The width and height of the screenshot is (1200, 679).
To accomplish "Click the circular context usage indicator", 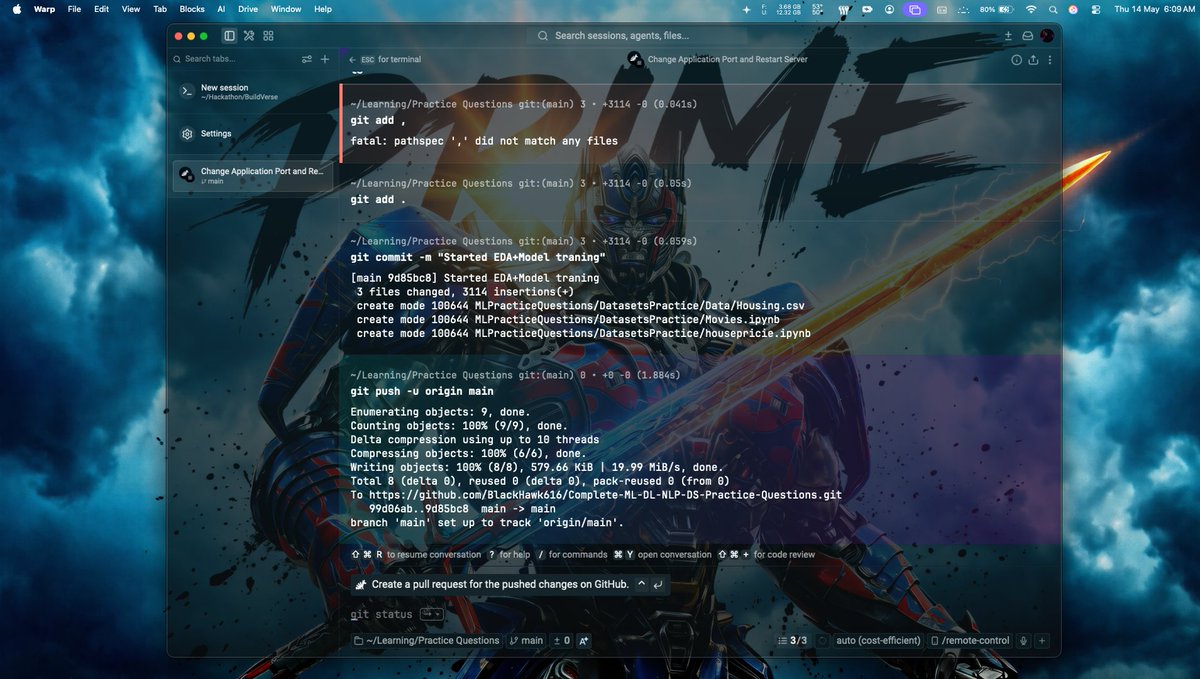I will (822, 640).
